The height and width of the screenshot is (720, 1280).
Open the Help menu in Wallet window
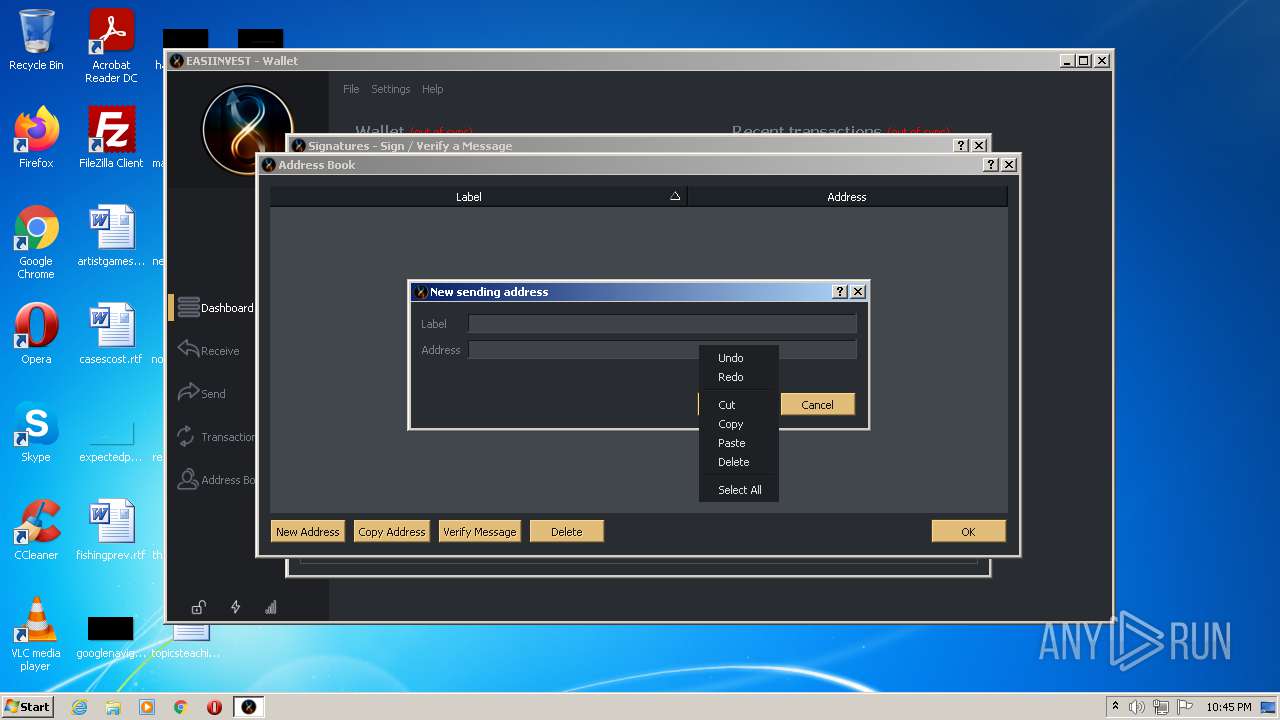[433, 89]
